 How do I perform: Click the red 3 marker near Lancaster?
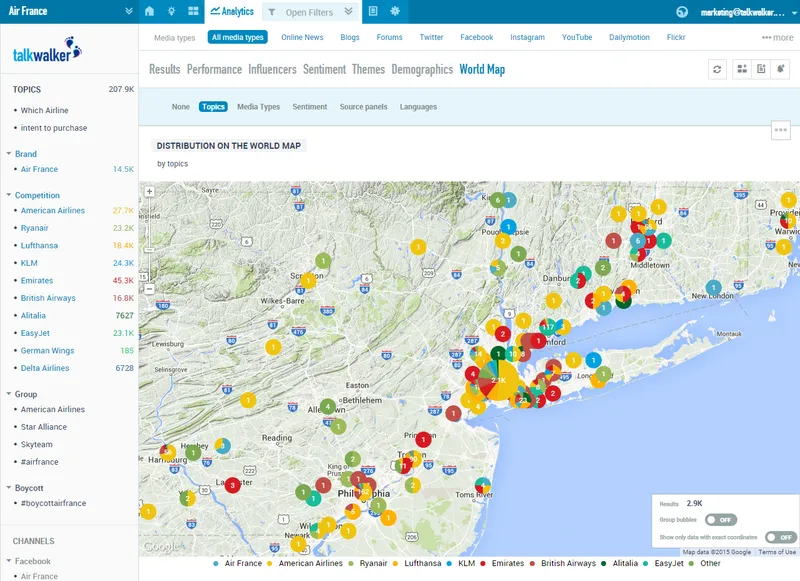(233, 485)
